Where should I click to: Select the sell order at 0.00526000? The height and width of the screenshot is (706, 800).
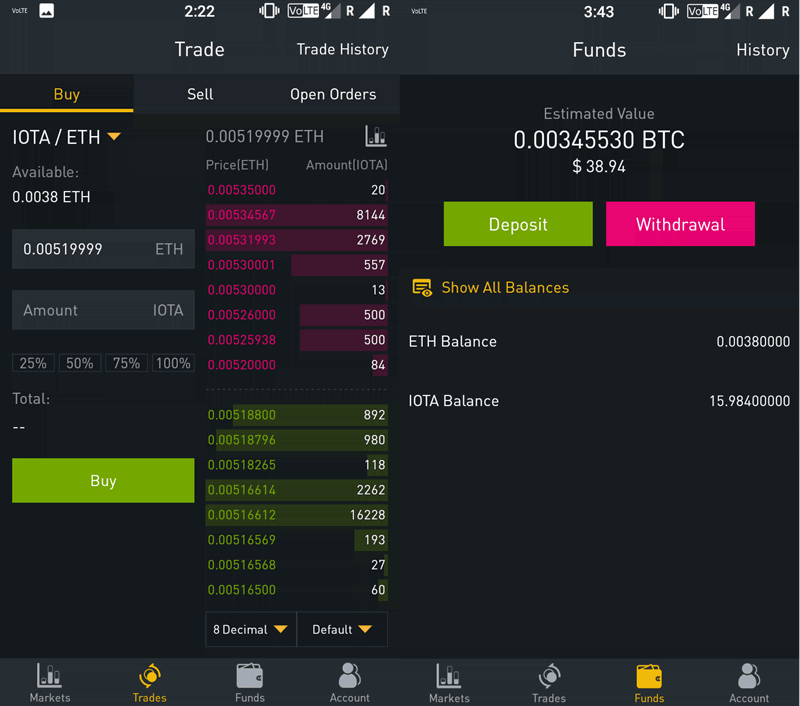click(296, 315)
